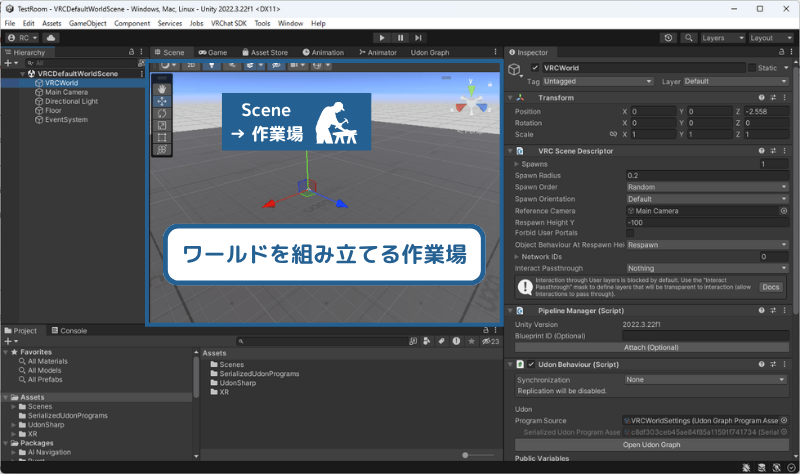
Task: Open Spawn Orientation dropdown
Action: click(708, 199)
